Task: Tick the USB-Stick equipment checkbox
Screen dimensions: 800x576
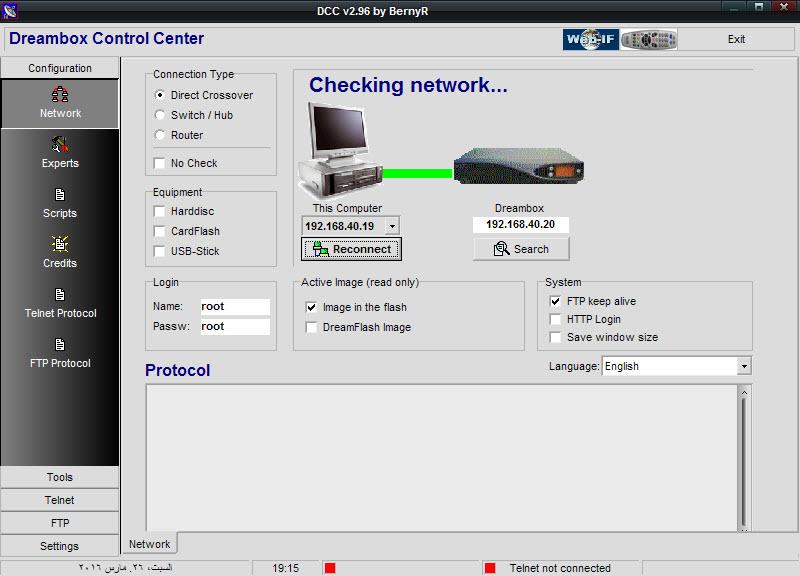Action: pos(160,251)
